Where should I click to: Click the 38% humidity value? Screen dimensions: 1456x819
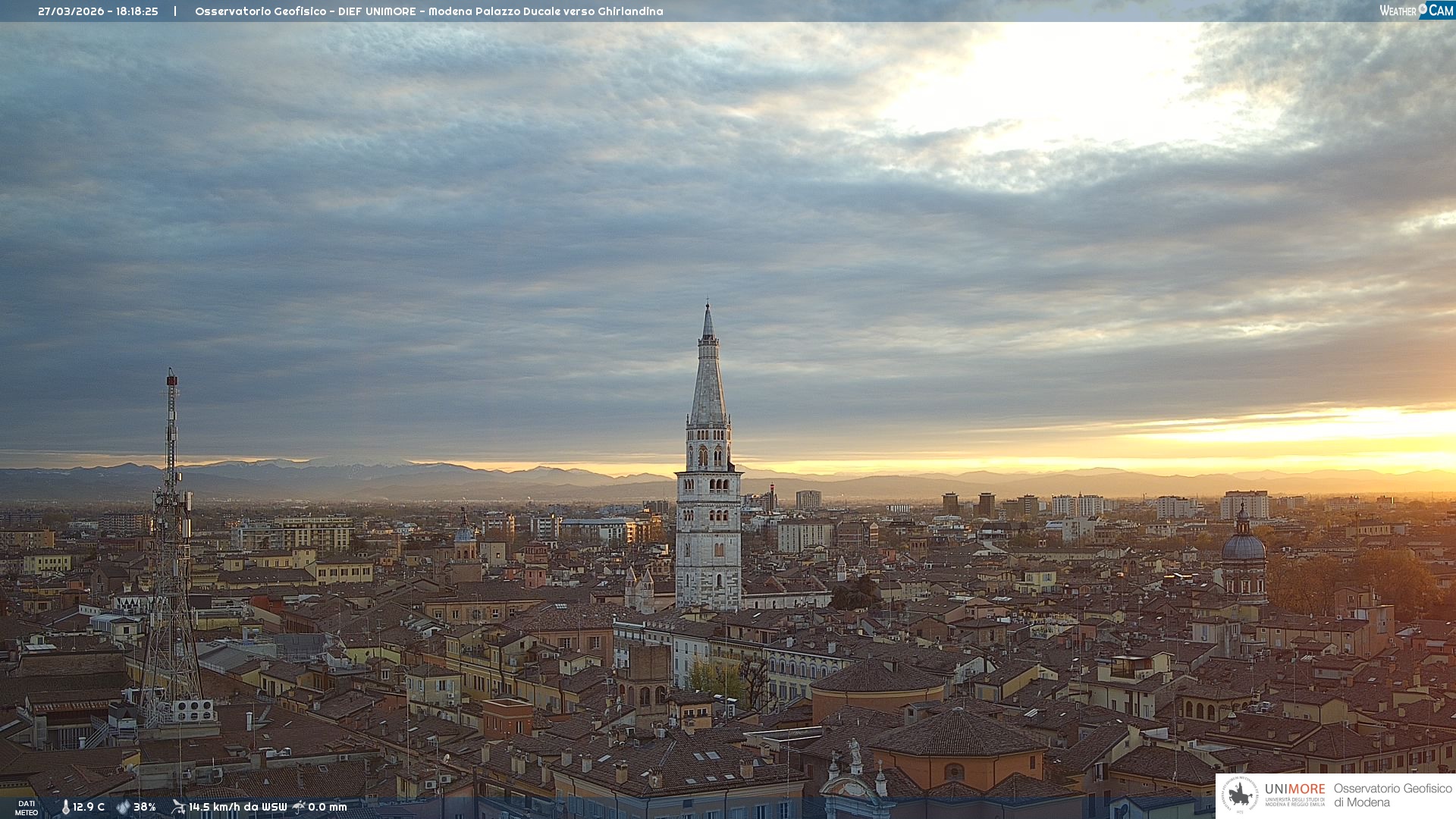[145, 807]
